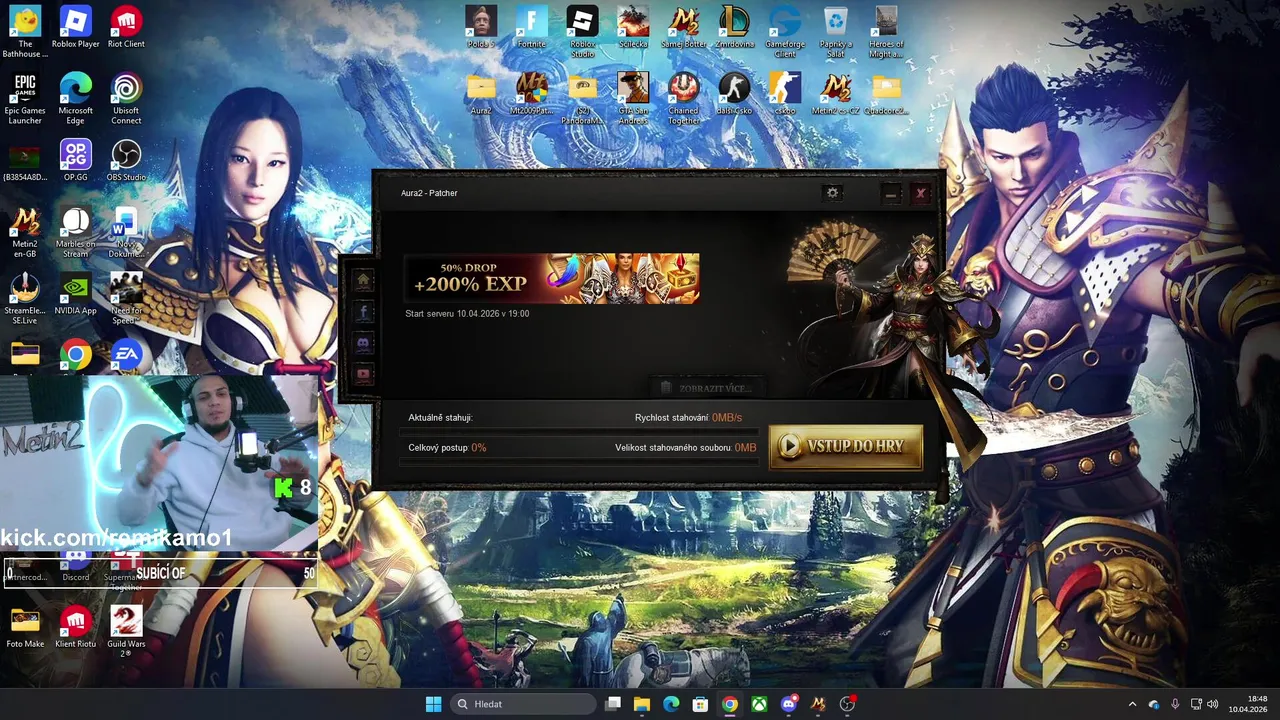This screenshot has width=1280, height=720.
Task: Open Task View in the taskbar
Action: (x=613, y=704)
